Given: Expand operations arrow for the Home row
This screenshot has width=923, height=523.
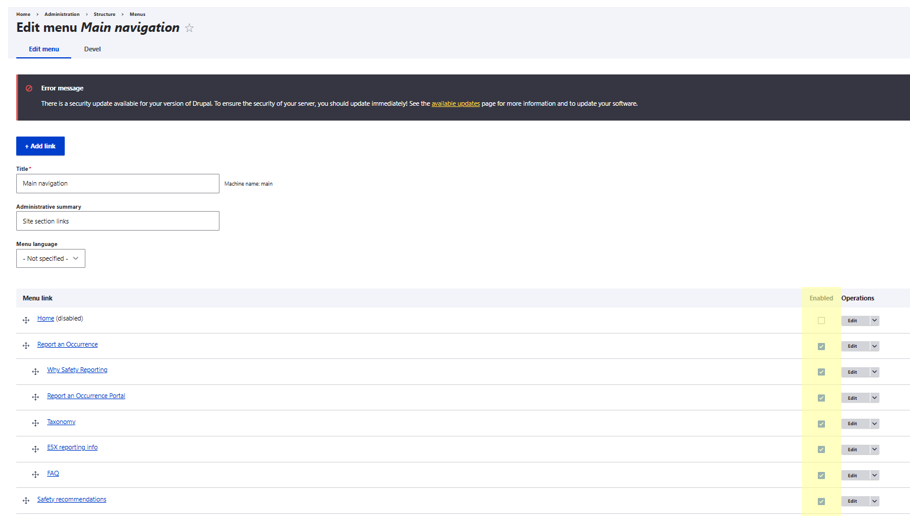Looking at the screenshot, I should pos(874,321).
